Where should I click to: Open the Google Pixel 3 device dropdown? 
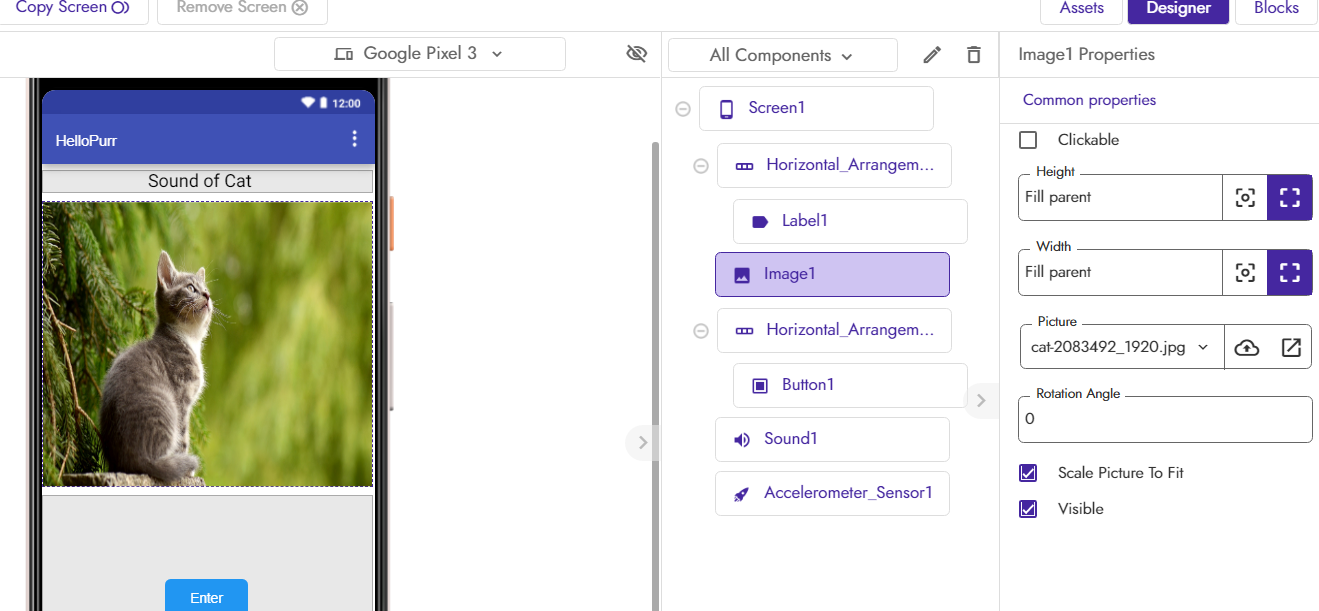(x=420, y=54)
